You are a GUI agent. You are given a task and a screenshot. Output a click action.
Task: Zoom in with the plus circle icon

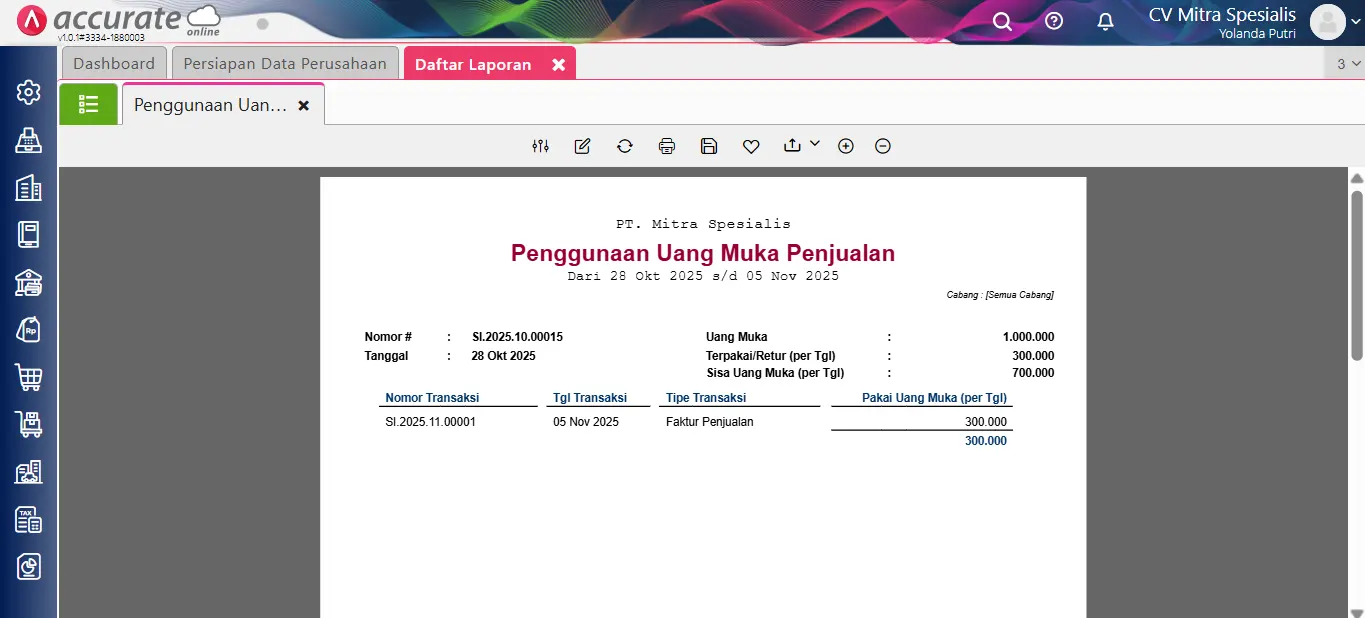pos(846,146)
